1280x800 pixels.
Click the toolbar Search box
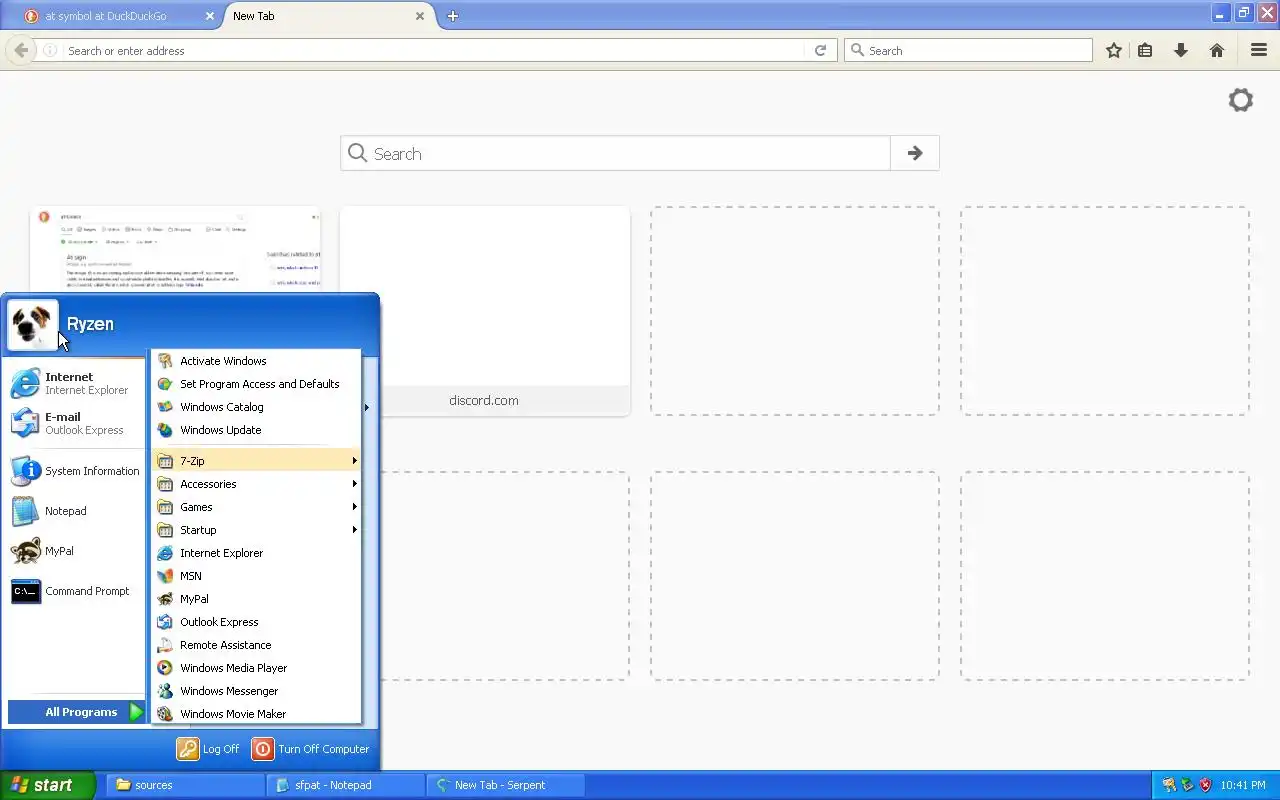click(x=968, y=50)
